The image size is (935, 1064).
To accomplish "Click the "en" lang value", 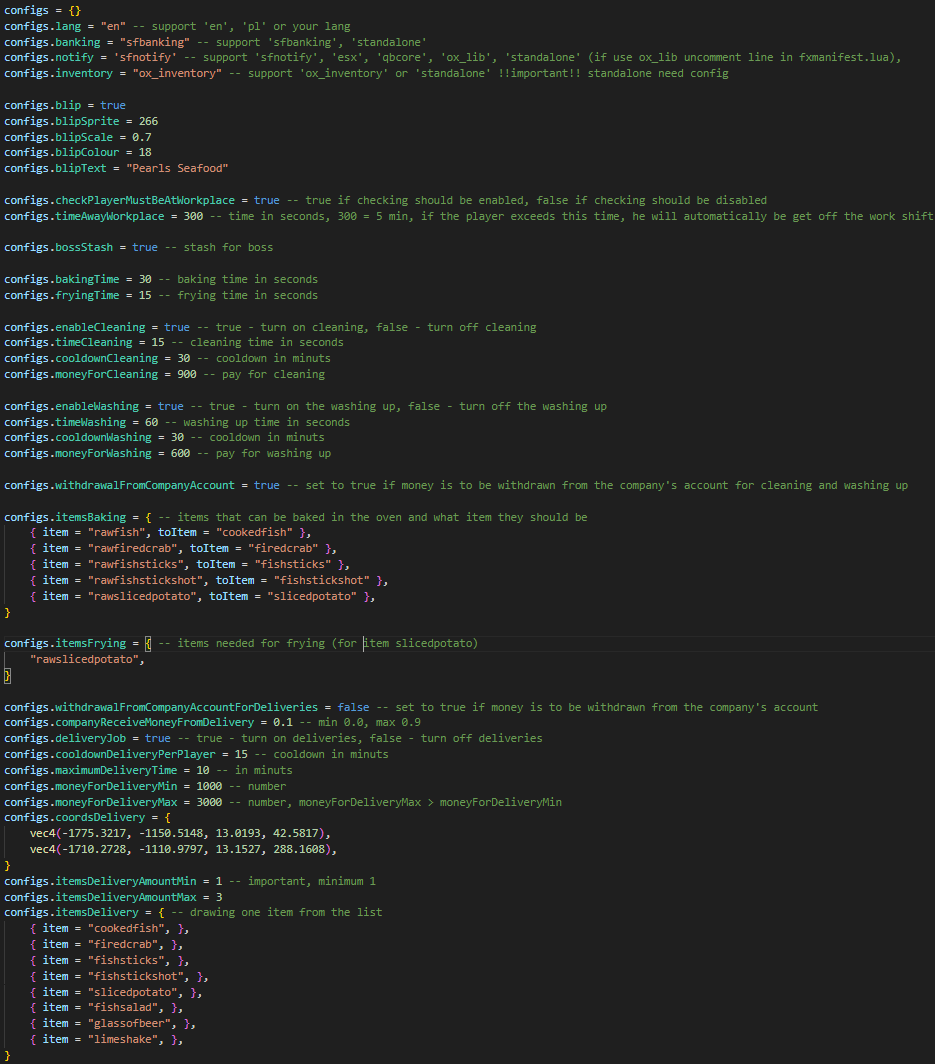I will click(x=113, y=25).
